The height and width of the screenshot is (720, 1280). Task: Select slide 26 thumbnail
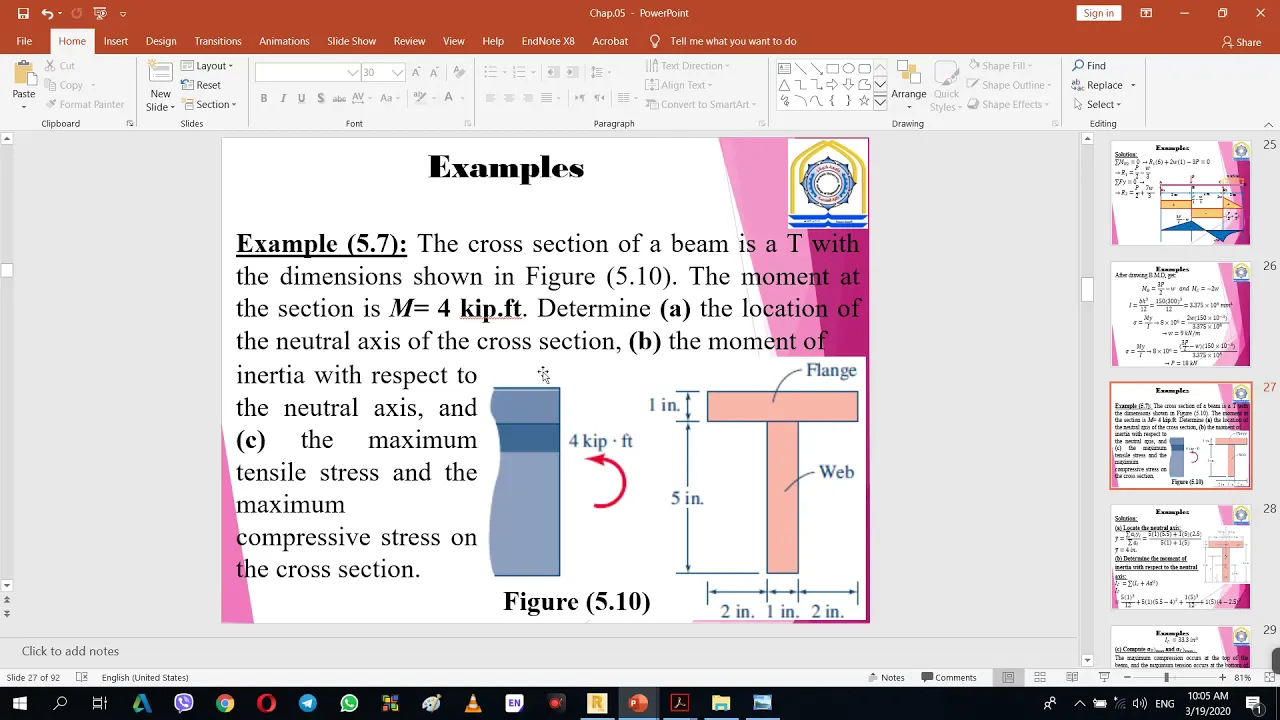click(1181, 314)
